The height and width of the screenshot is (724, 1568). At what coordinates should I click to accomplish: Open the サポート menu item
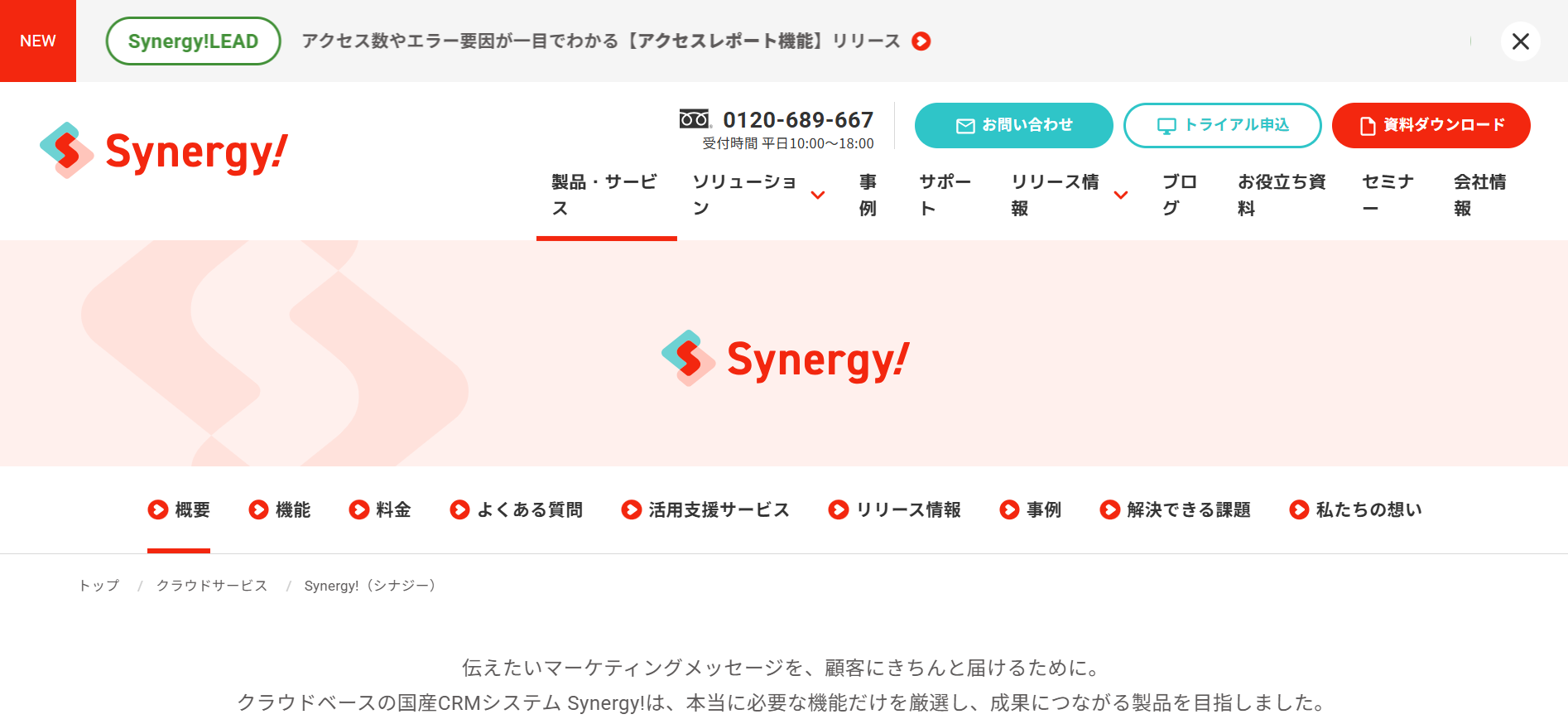pos(945,195)
